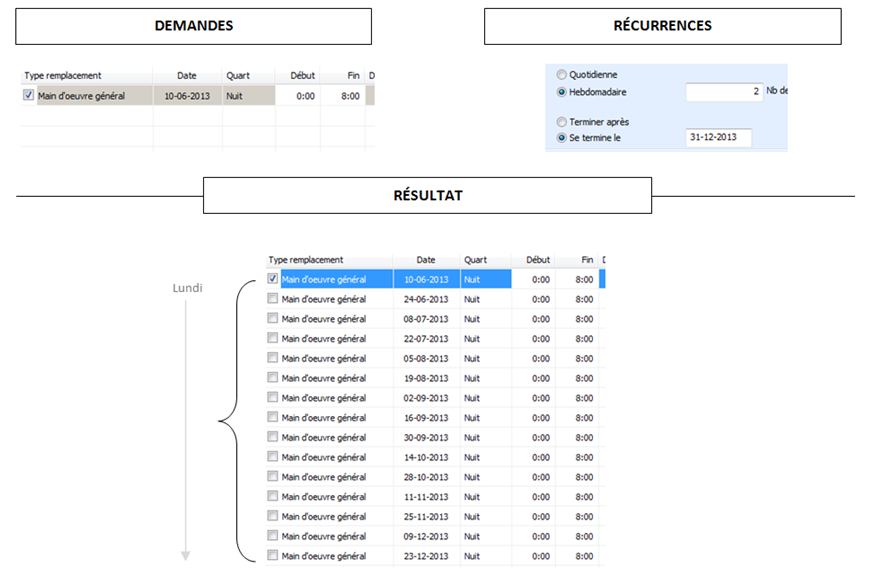Select the Se termine le option

click(x=562, y=138)
